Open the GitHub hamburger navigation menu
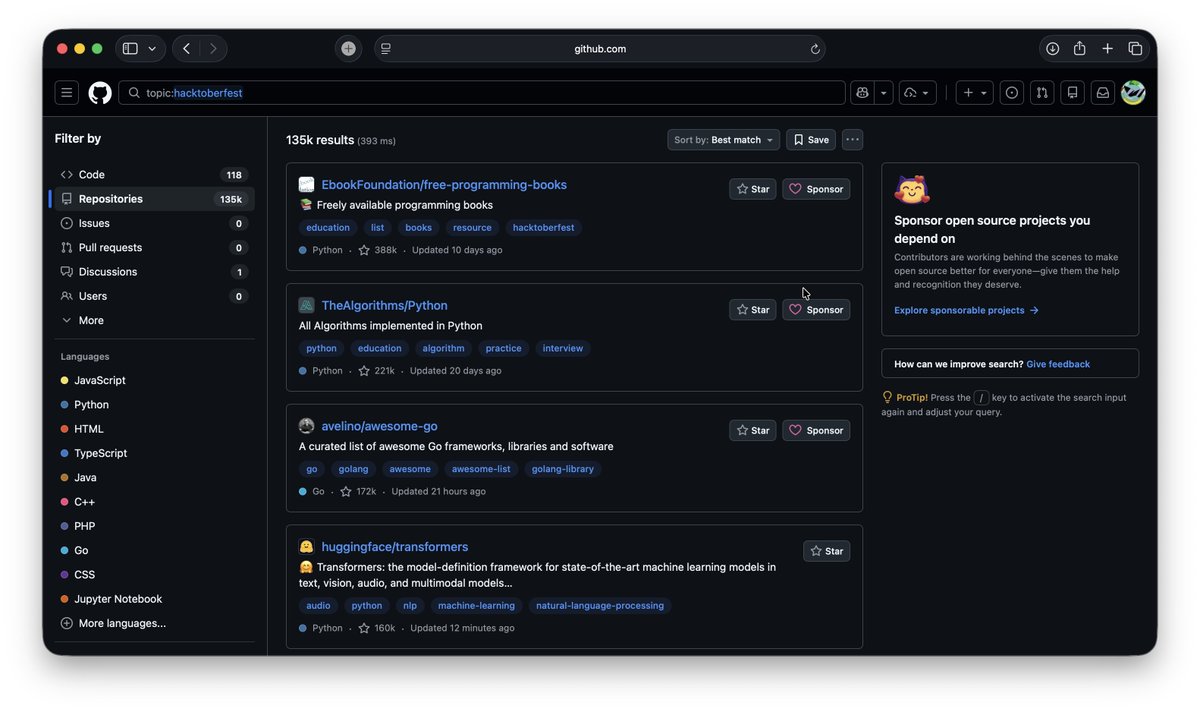The image size is (1200, 712). click(67, 93)
